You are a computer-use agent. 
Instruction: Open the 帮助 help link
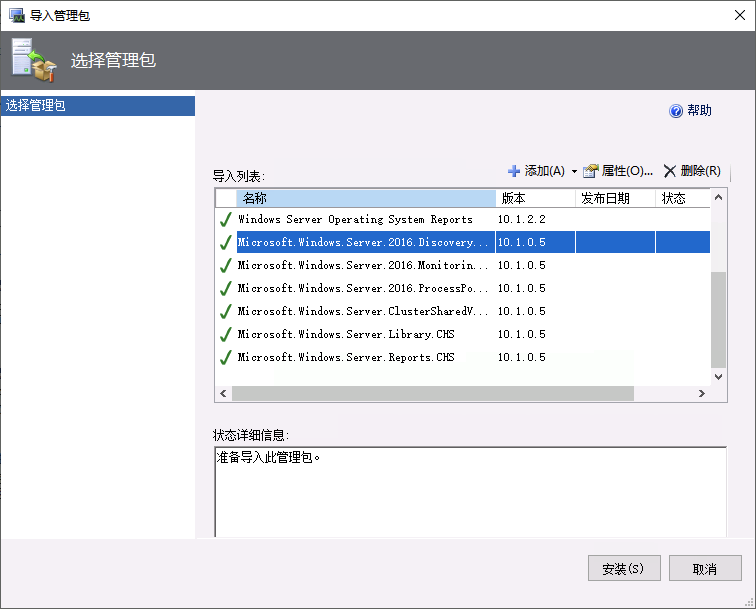click(x=699, y=110)
